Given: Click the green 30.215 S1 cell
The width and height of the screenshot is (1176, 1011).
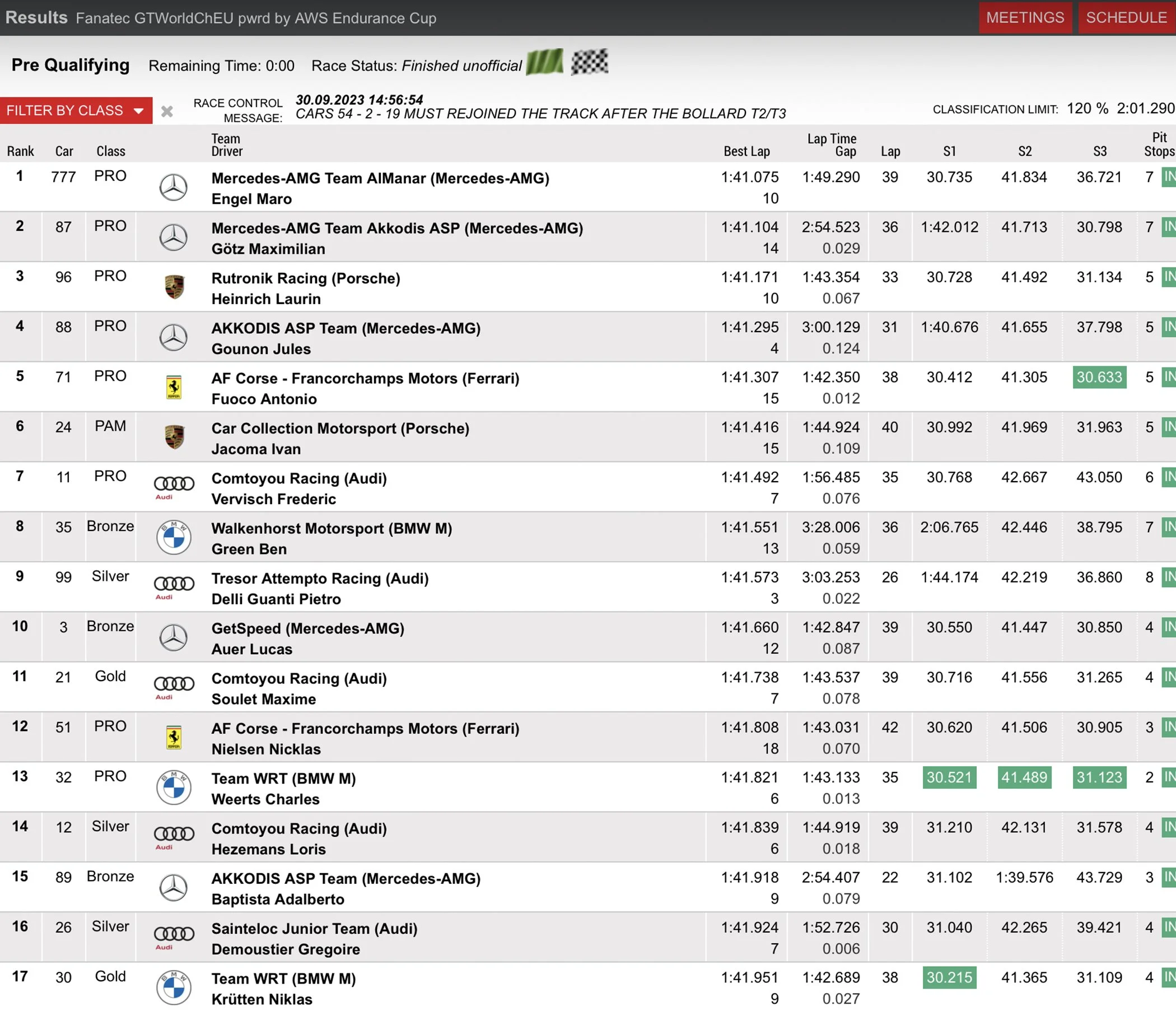Looking at the screenshot, I should pyautogui.click(x=949, y=977).
